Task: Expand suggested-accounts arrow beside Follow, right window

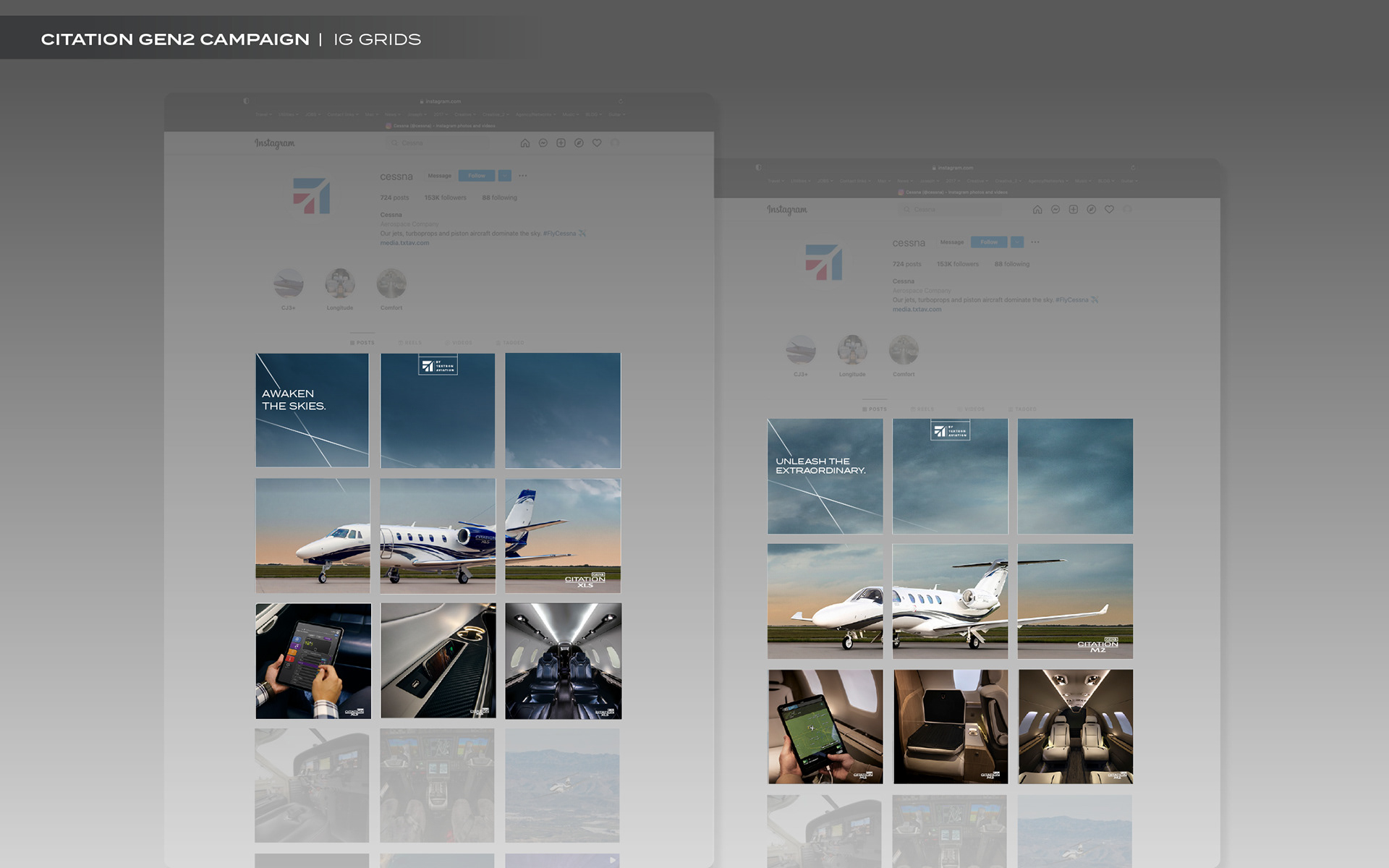Action: tap(1017, 242)
